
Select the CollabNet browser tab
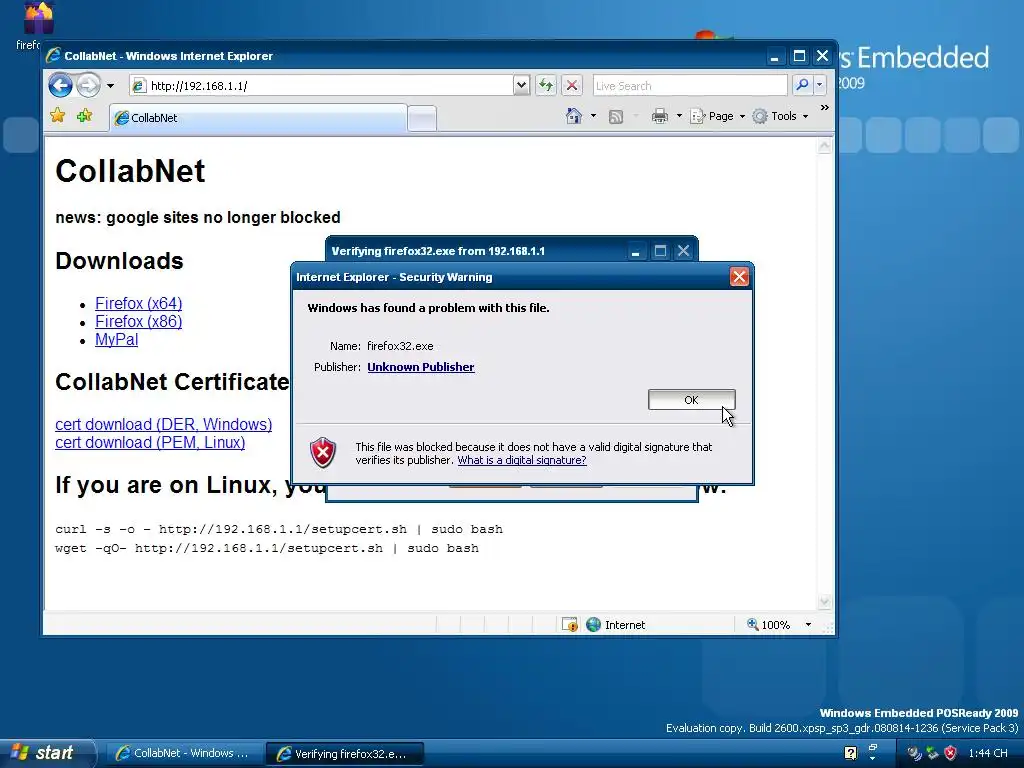(259, 118)
